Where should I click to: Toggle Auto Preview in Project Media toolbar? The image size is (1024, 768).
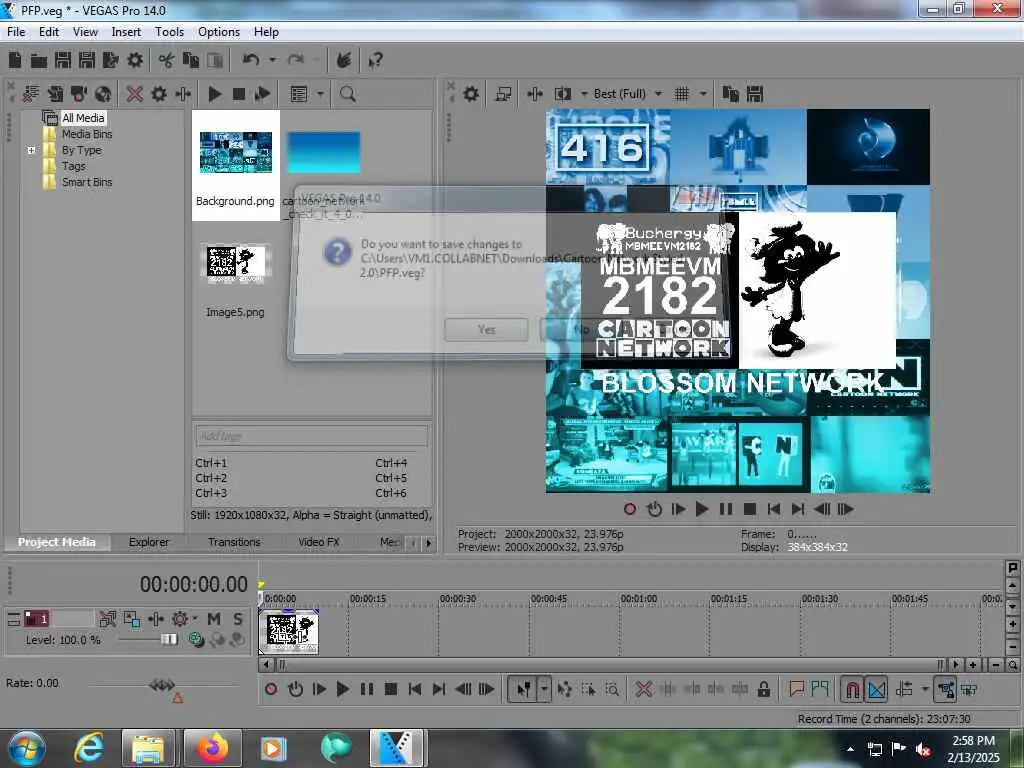[x=263, y=94]
